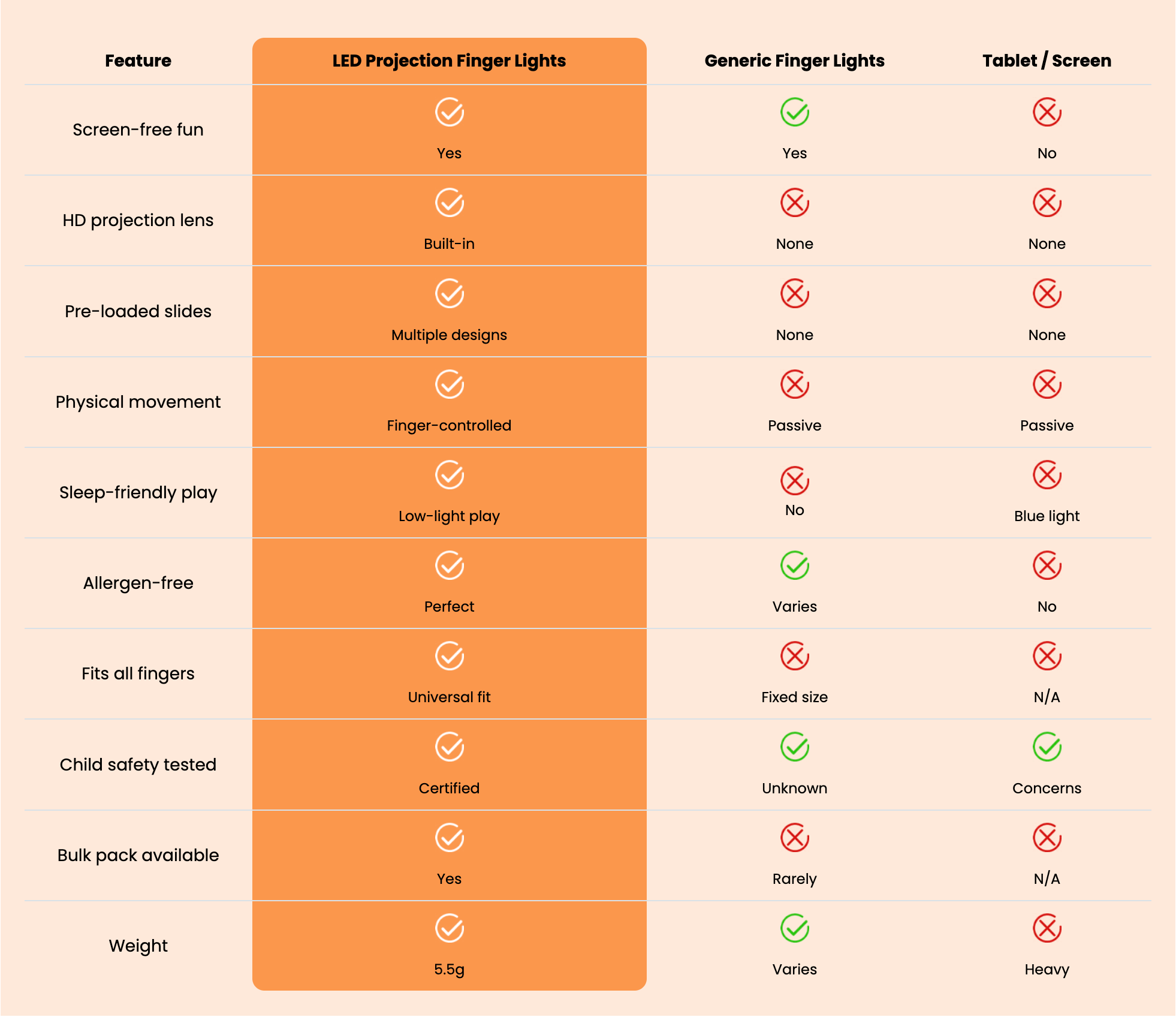1176x1017 pixels.
Task: Select the Generic Finger Lights column header
Action: 794,61
